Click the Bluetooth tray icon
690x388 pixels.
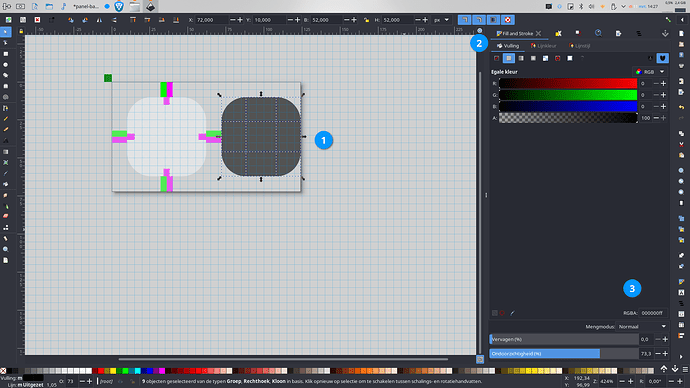point(580,7)
